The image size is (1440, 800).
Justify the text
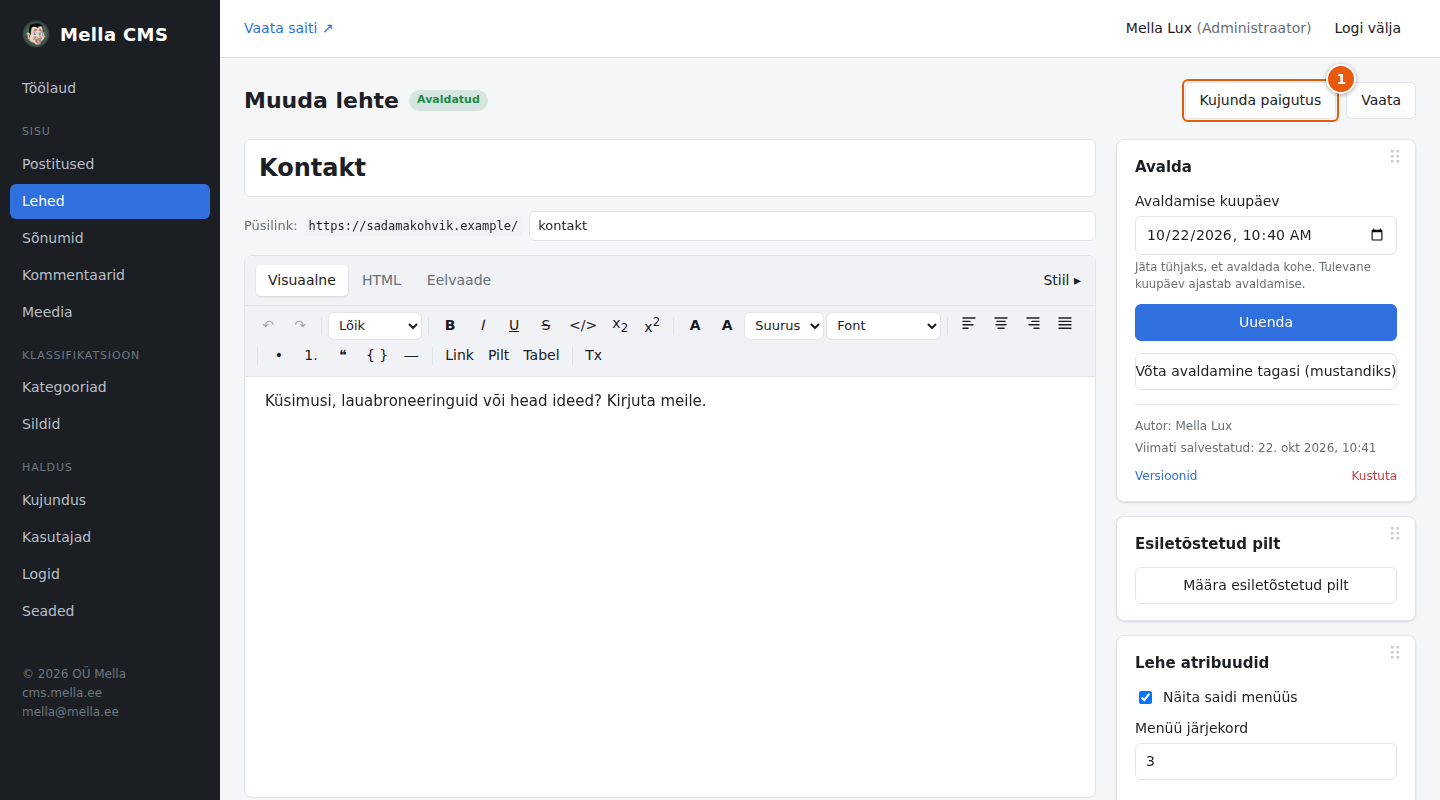pos(1065,323)
